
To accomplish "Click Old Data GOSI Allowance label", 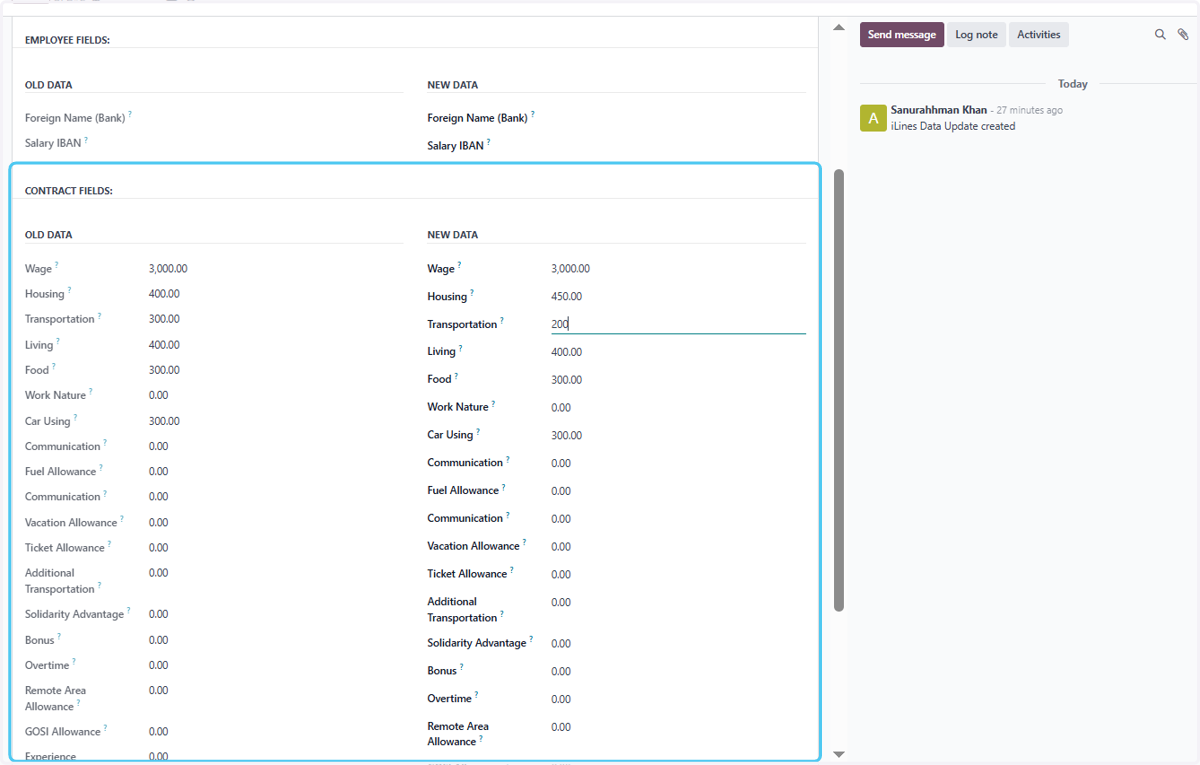I will click(x=63, y=732).
